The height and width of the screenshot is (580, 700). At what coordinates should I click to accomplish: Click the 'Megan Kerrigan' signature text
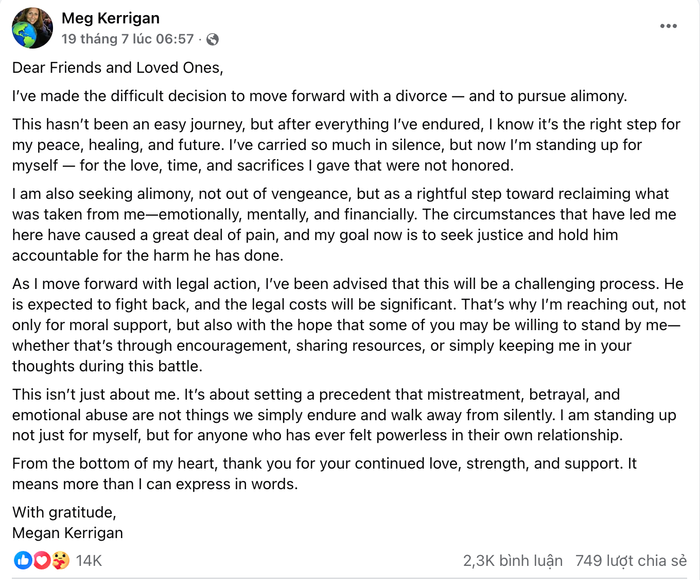click(67, 533)
